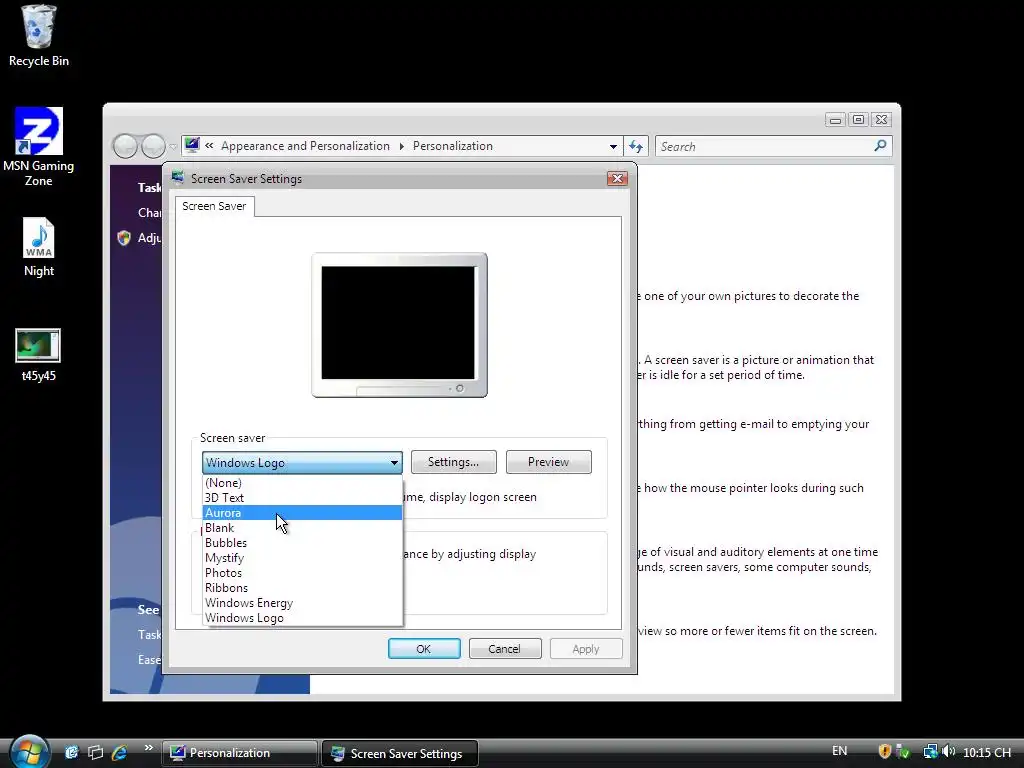Click the screen saver monitor preview
Image resolution: width=1024 pixels, height=768 pixels.
point(399,325)
